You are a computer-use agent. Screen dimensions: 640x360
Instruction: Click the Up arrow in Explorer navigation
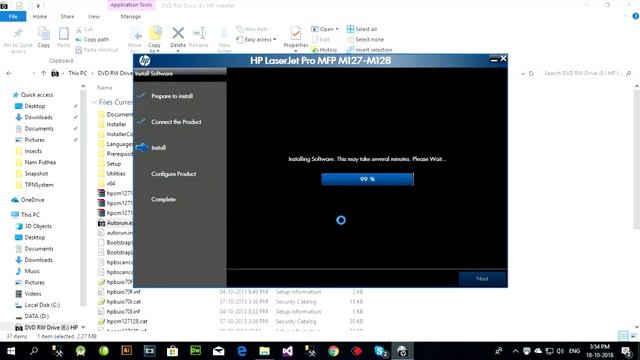click(44, 73)
